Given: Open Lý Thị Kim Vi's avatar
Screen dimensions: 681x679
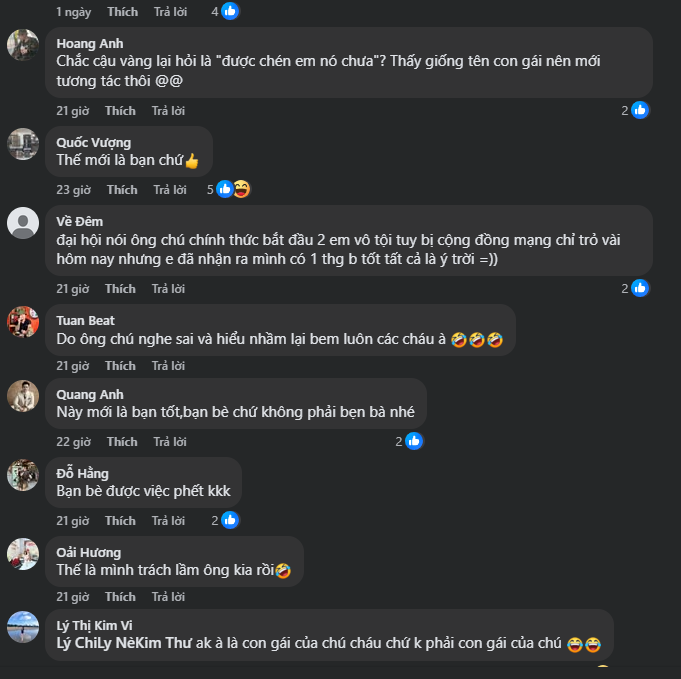Looking at the screenshot, I should (x=23, y=627).
